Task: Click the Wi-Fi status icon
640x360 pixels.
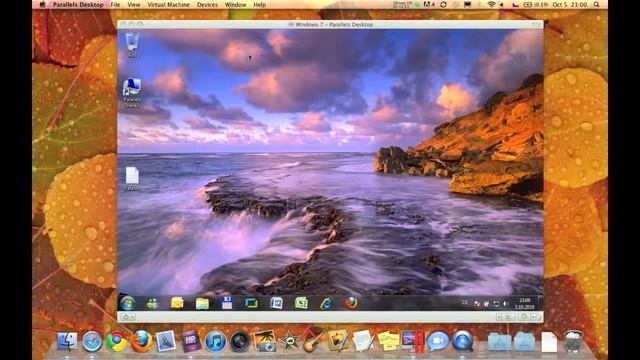Action: (491, 4)
